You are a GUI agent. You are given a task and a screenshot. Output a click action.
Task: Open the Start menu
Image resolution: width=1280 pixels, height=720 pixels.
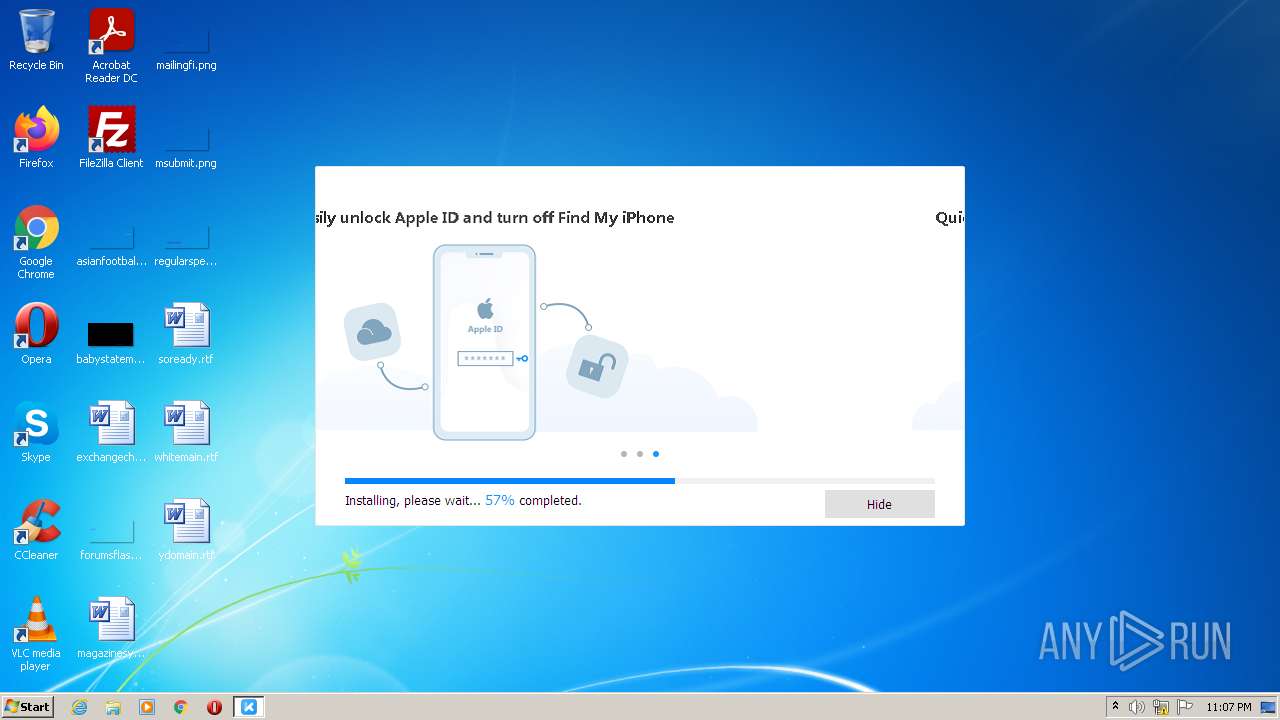point(27,707)
